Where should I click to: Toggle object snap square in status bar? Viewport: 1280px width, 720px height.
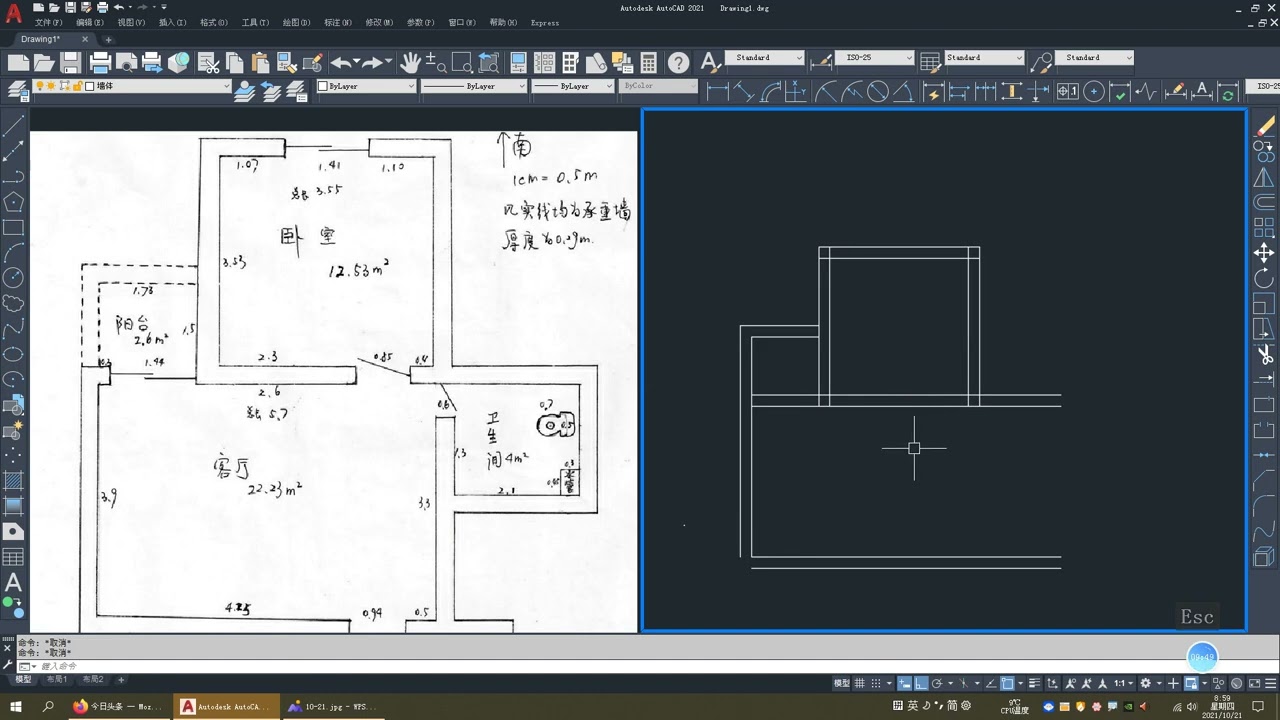point(1008,684)
